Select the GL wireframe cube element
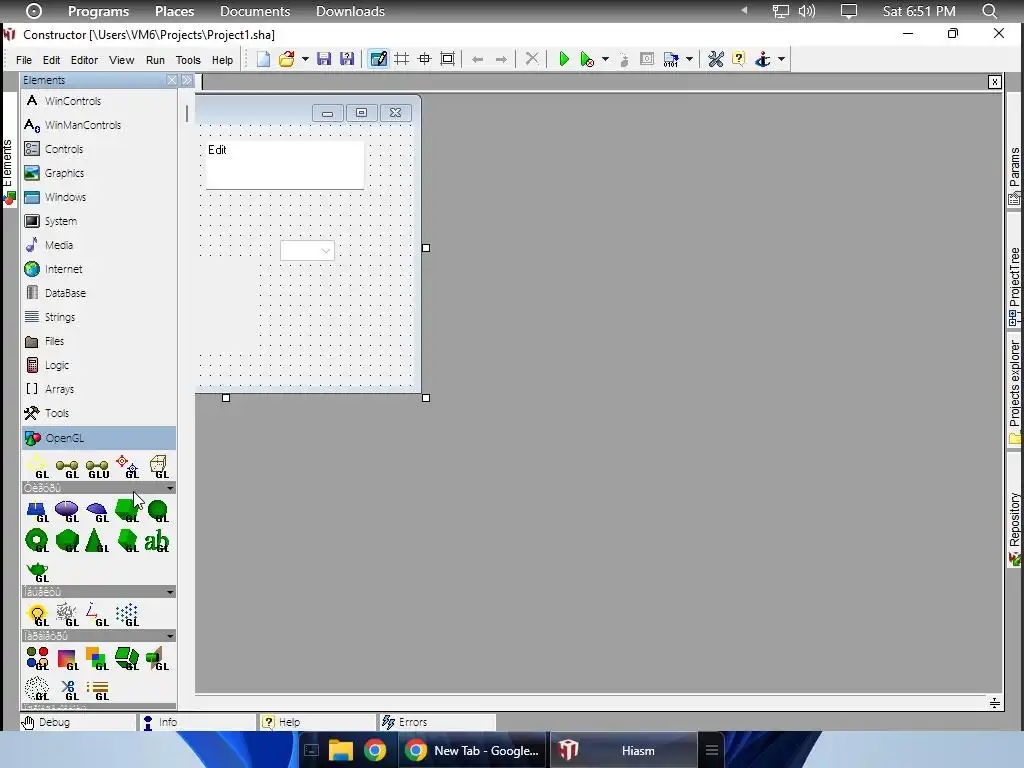1024x768 pixels. coord(158,468)
